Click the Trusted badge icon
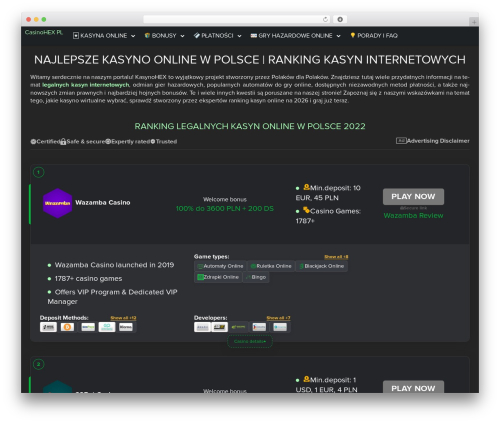 [x=153, y=142]
